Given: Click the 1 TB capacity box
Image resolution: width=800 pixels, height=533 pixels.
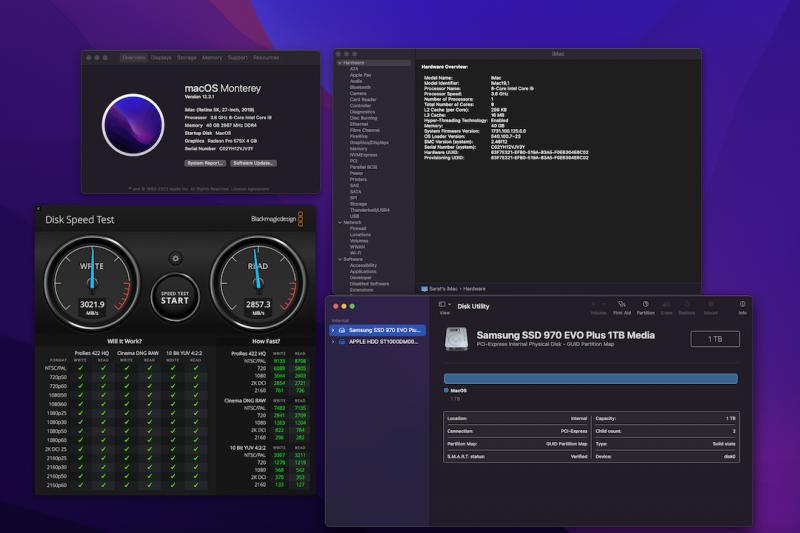Looking at the screenshot, I should click(715, 339).
